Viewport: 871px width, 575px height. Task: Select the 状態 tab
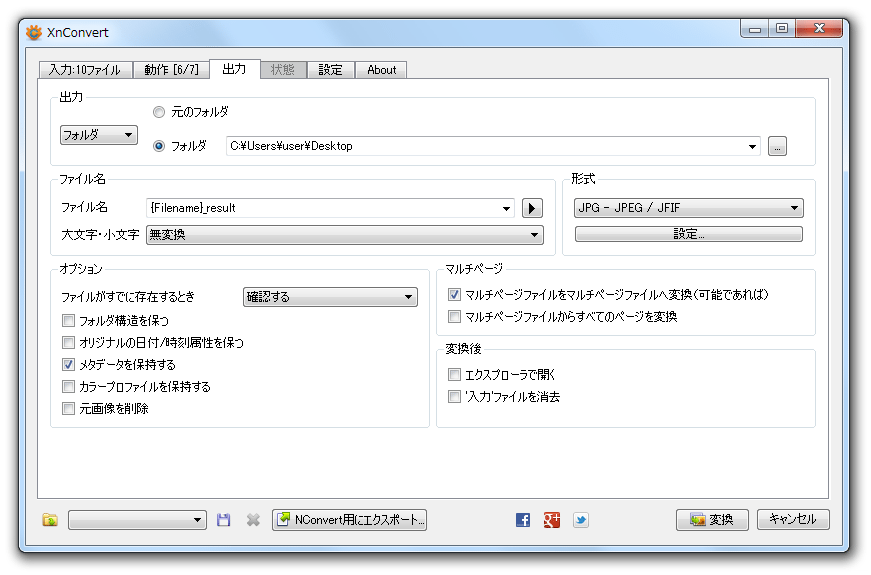tap(283, 70)
